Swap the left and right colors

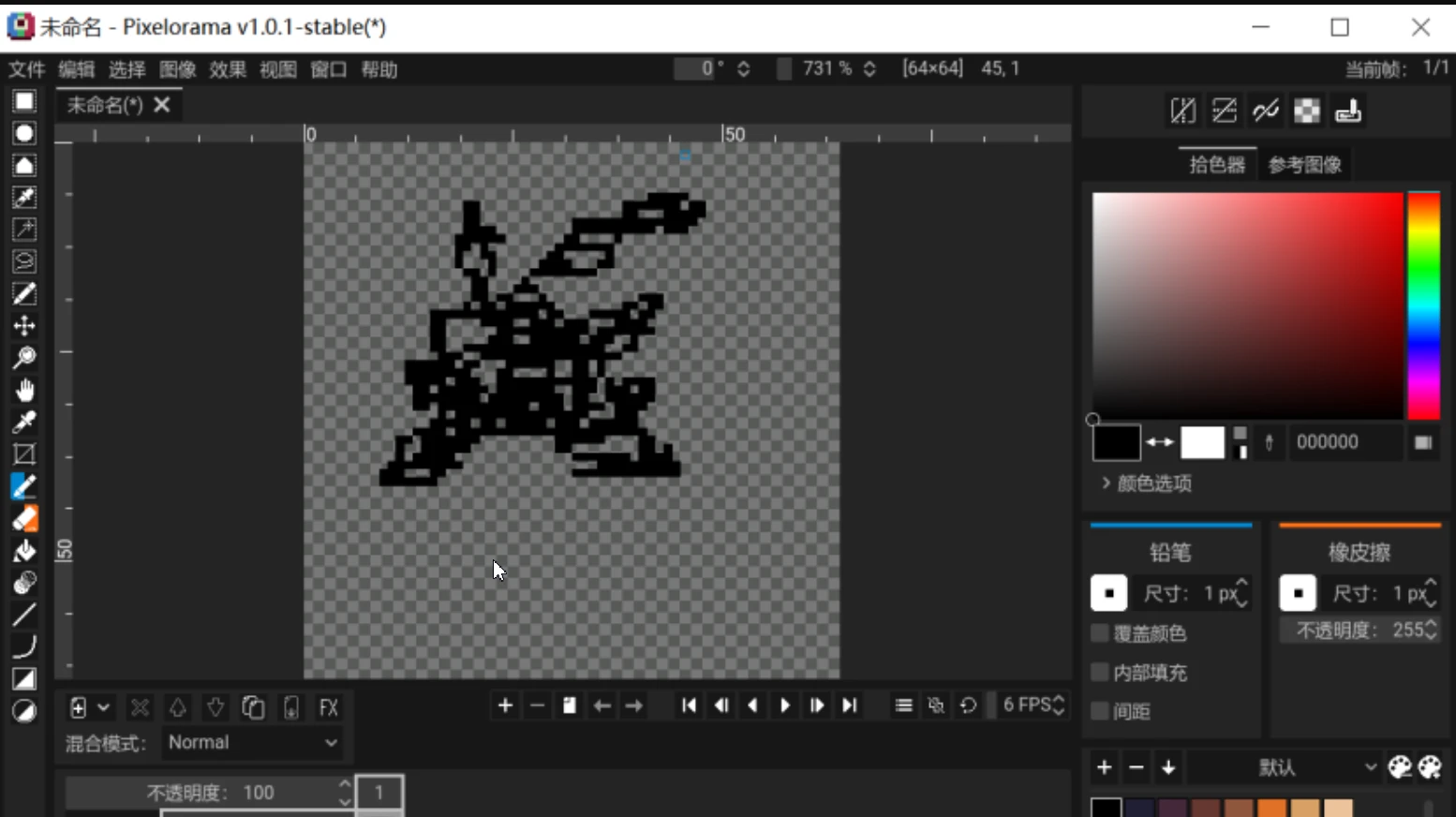1160,442
